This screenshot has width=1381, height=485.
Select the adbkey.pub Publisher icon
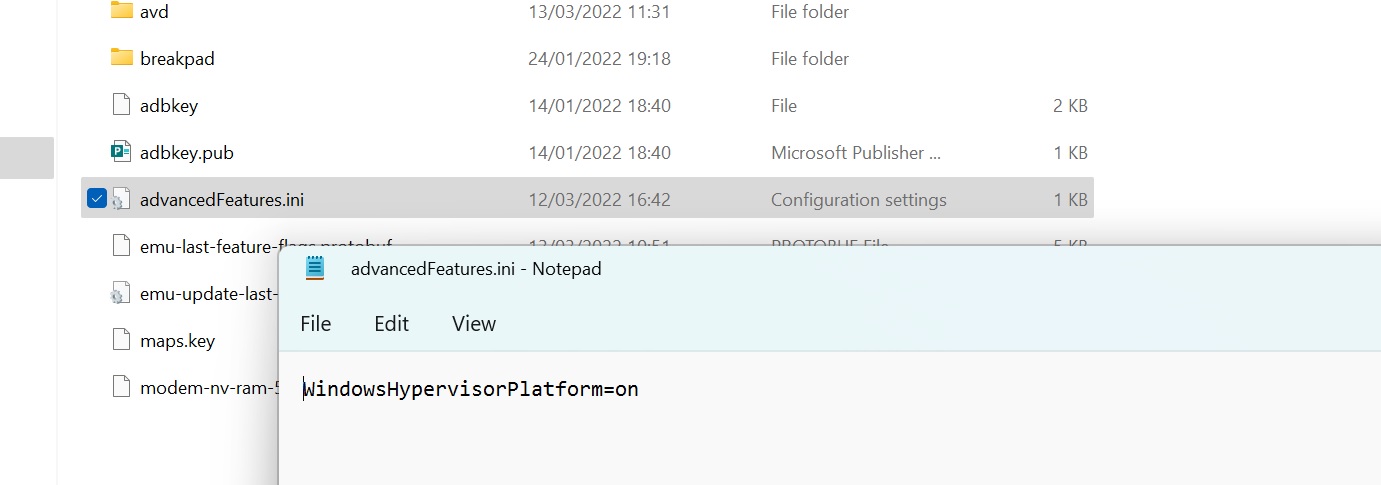121,152
